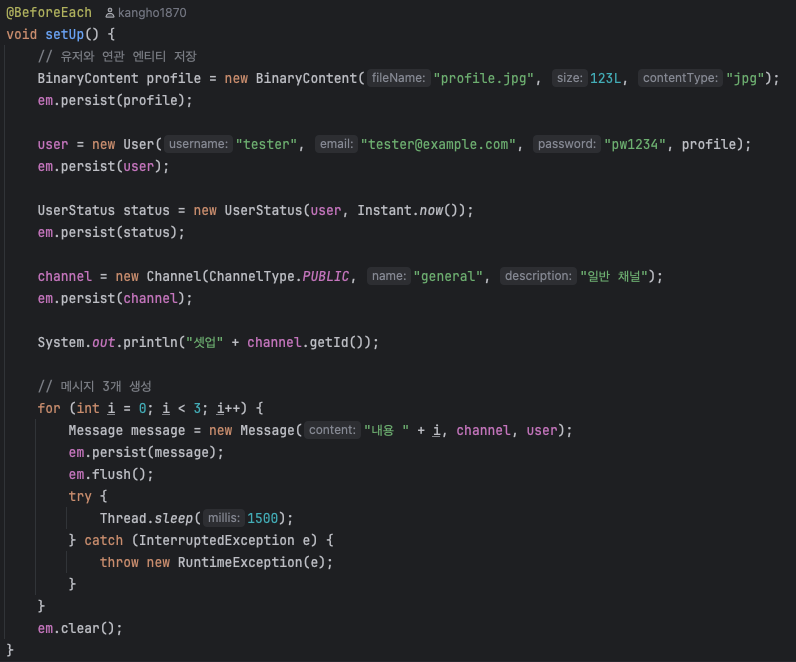Click throw new RuntimeException(e) statement
Viewport: 796px width, 662px height.
tap(216, 562)
